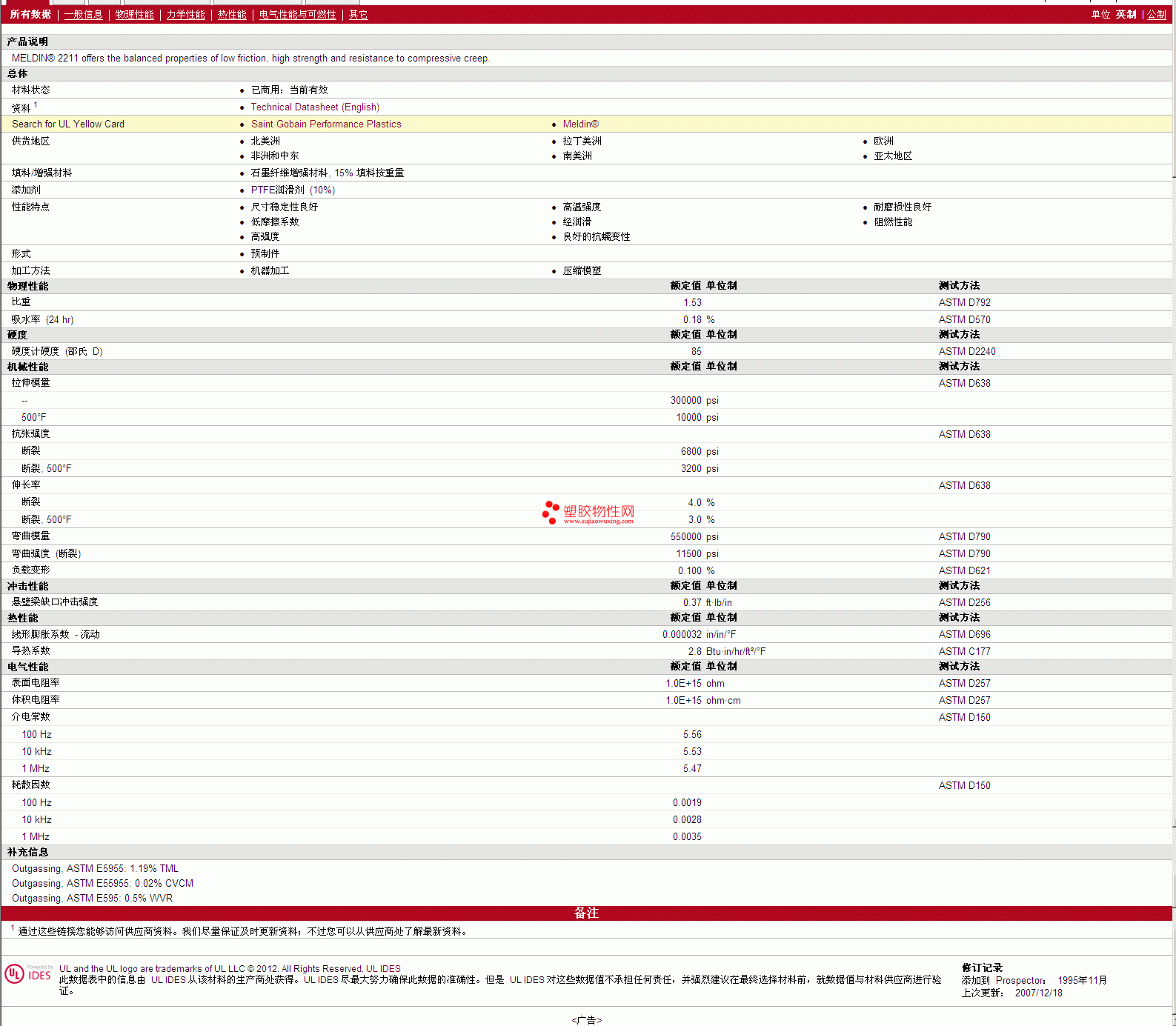
Task: Click Search for UL Yellow Card label
Action: 68,124
